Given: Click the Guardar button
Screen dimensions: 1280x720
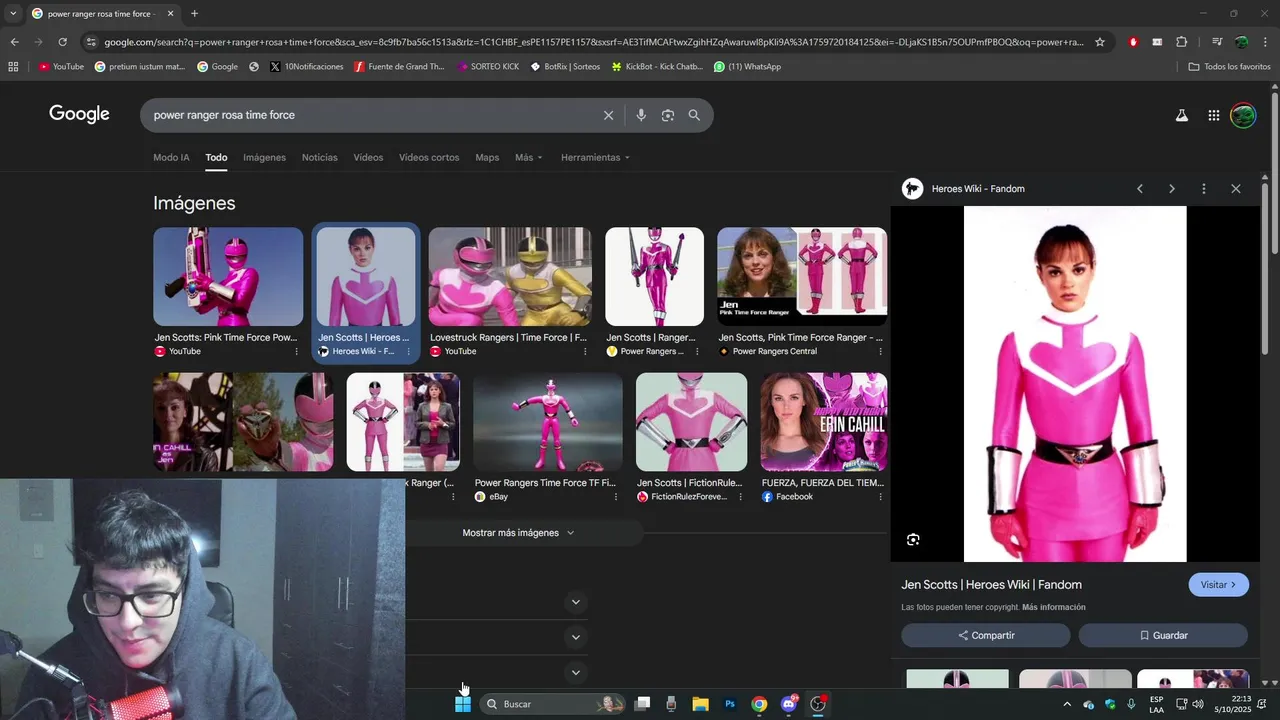Looking at the screenshot, I should pyautogui.click(x=1163, y=635).
